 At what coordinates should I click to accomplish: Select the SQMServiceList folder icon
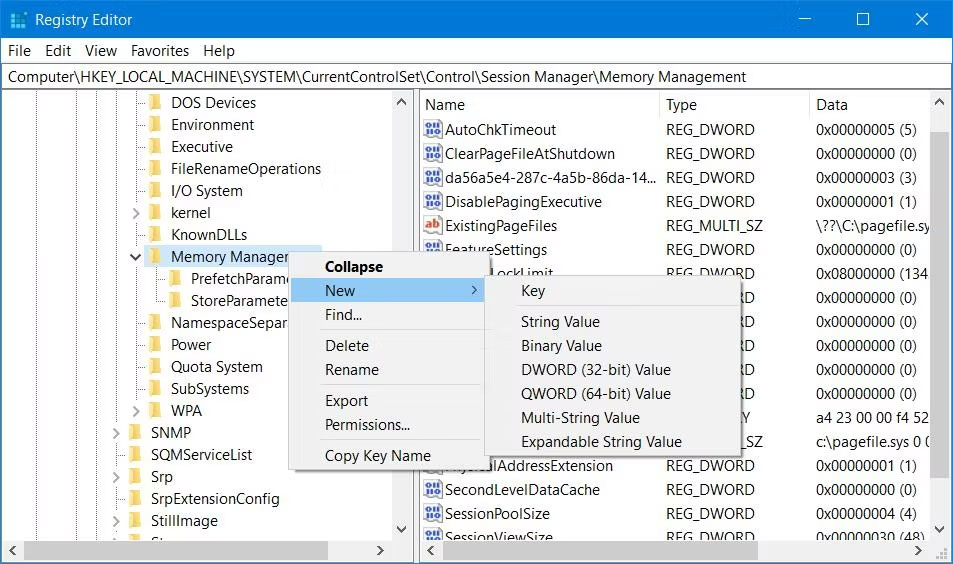click(x=135, y=455)
